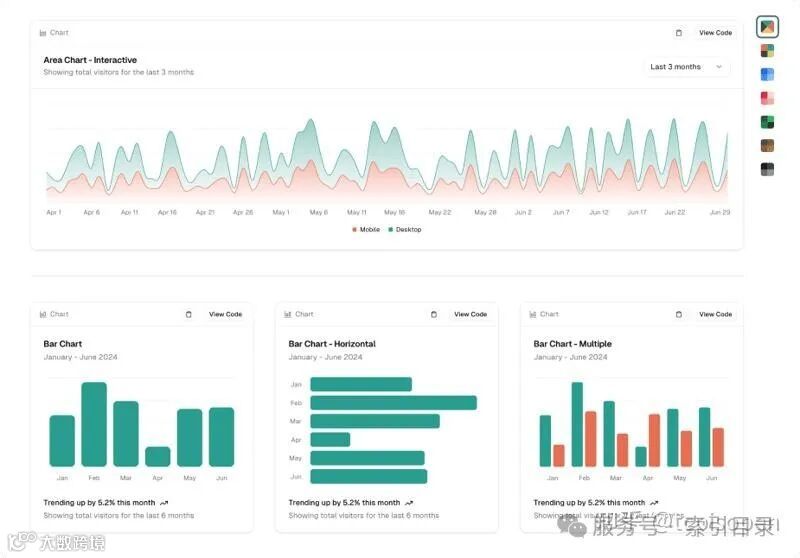Click the Feb bar in the Bar Chart
The width and height of the screenshot is (800, 558).
coord(94,424)
